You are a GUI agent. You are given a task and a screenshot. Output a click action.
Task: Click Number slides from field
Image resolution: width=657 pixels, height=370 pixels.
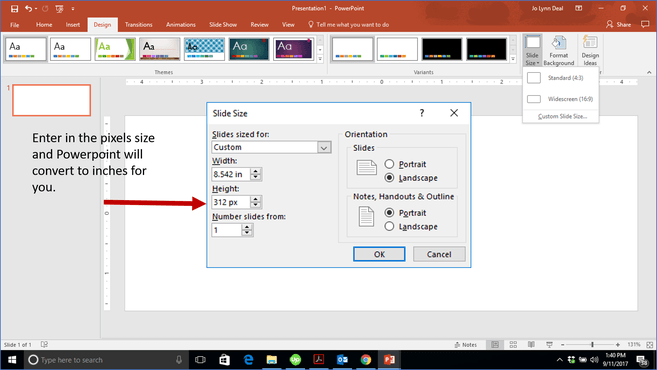tap(227, 230)
